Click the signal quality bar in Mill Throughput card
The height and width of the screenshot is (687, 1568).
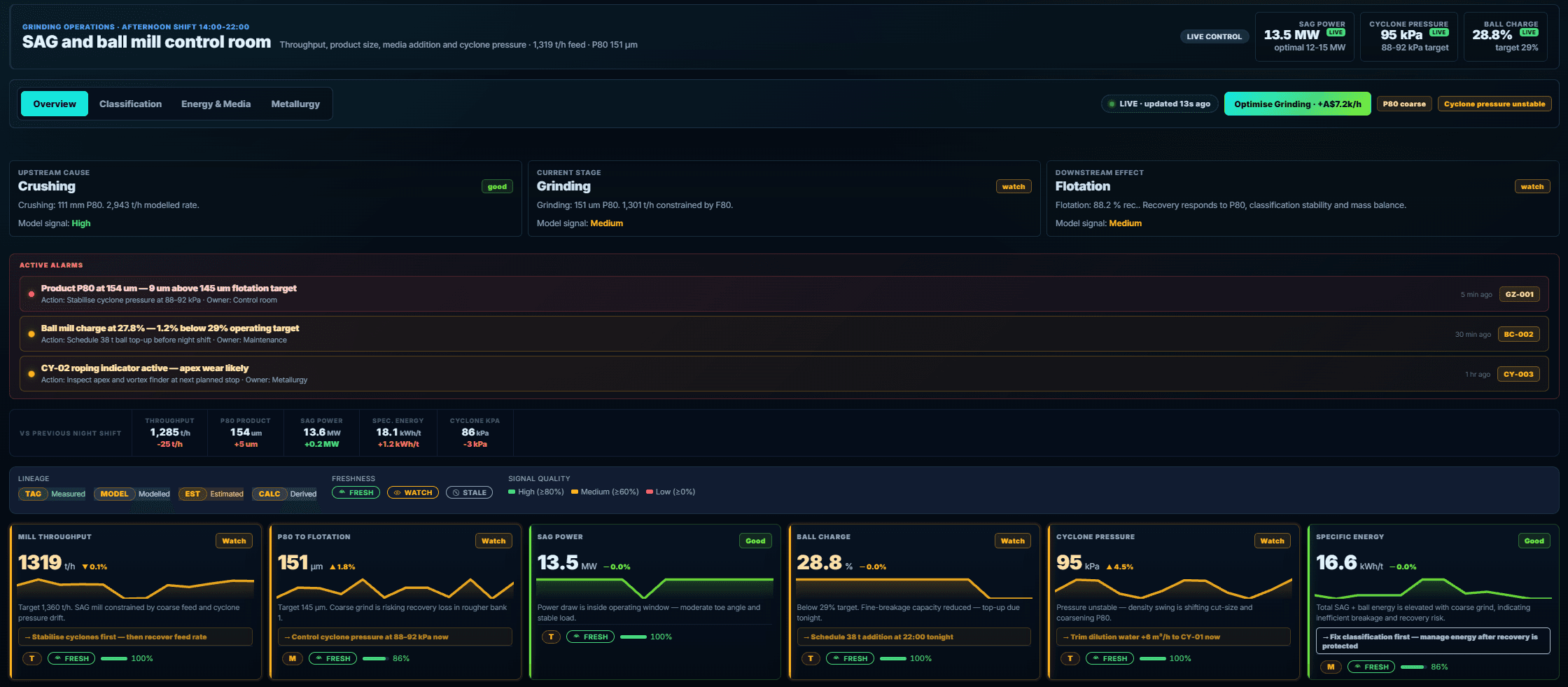(x=114, y=658)
